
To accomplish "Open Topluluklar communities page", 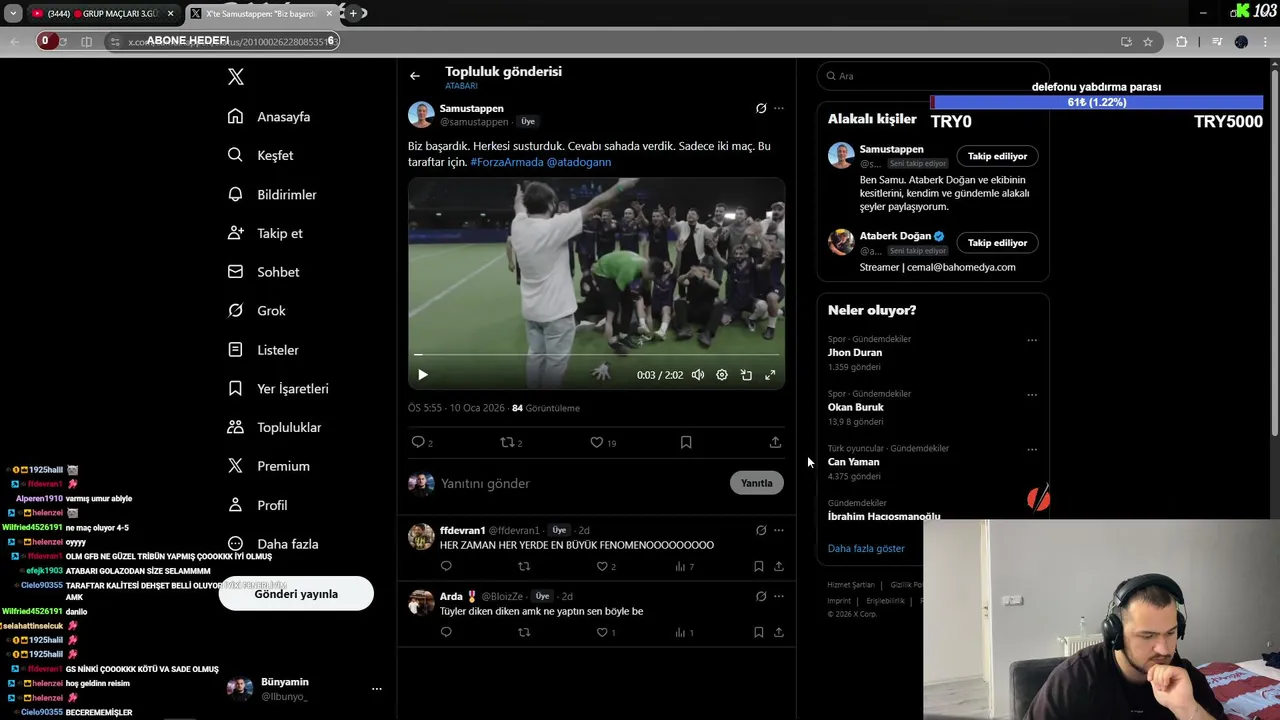I will pos(274,427).
